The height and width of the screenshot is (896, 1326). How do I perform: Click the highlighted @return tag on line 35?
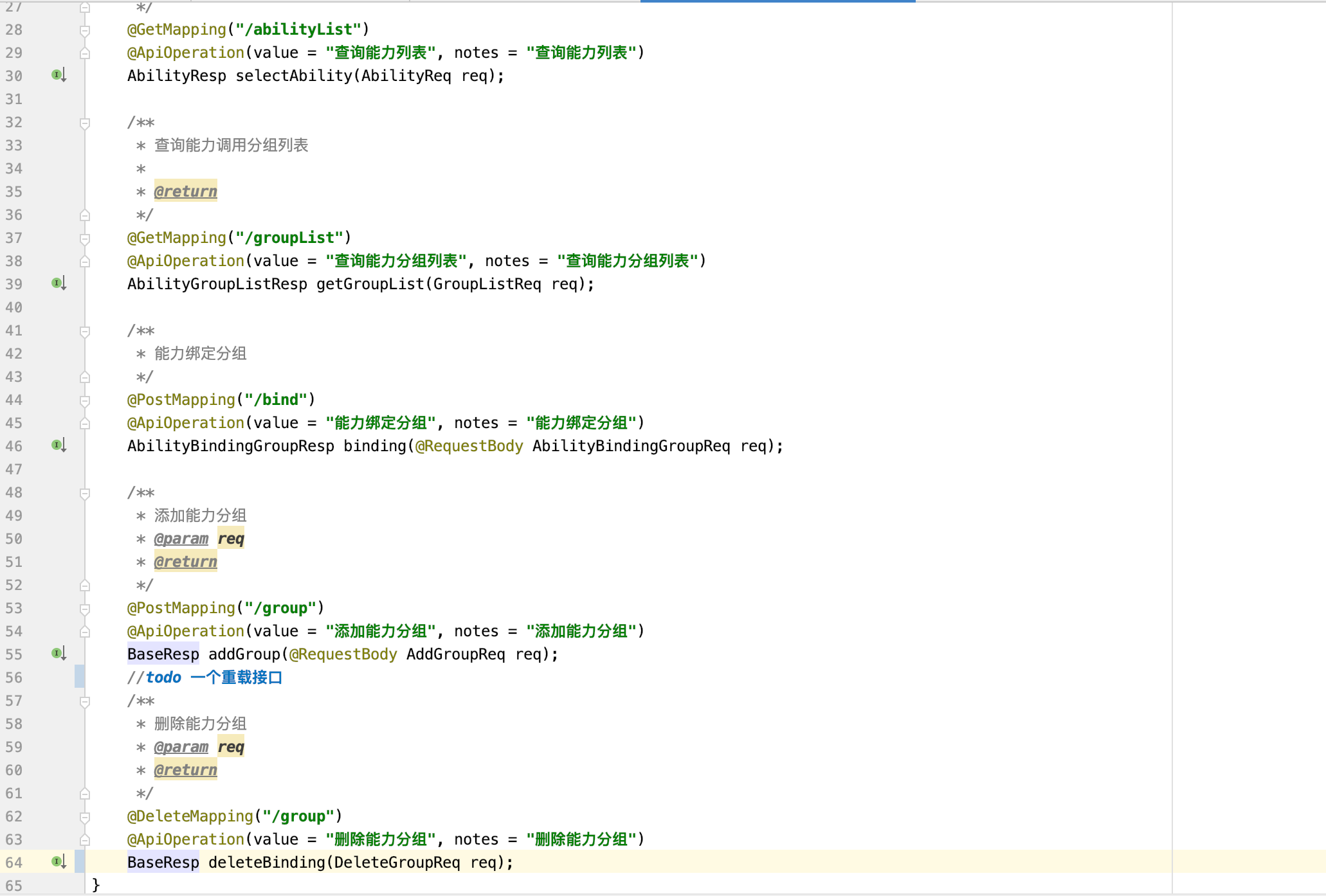click(185, 192)
